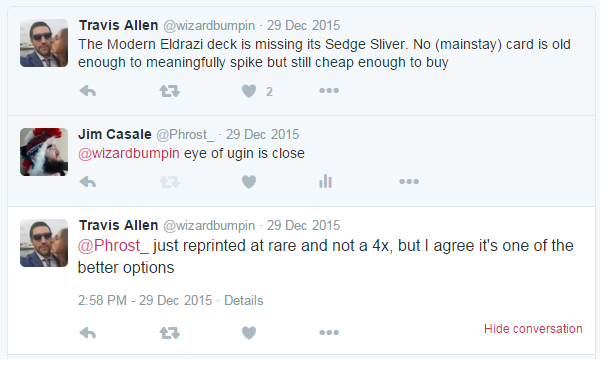View tweet activity analytics bar chart icon
Image resolution: width=609 pixels, height=366 pixels.
point(325,181)
